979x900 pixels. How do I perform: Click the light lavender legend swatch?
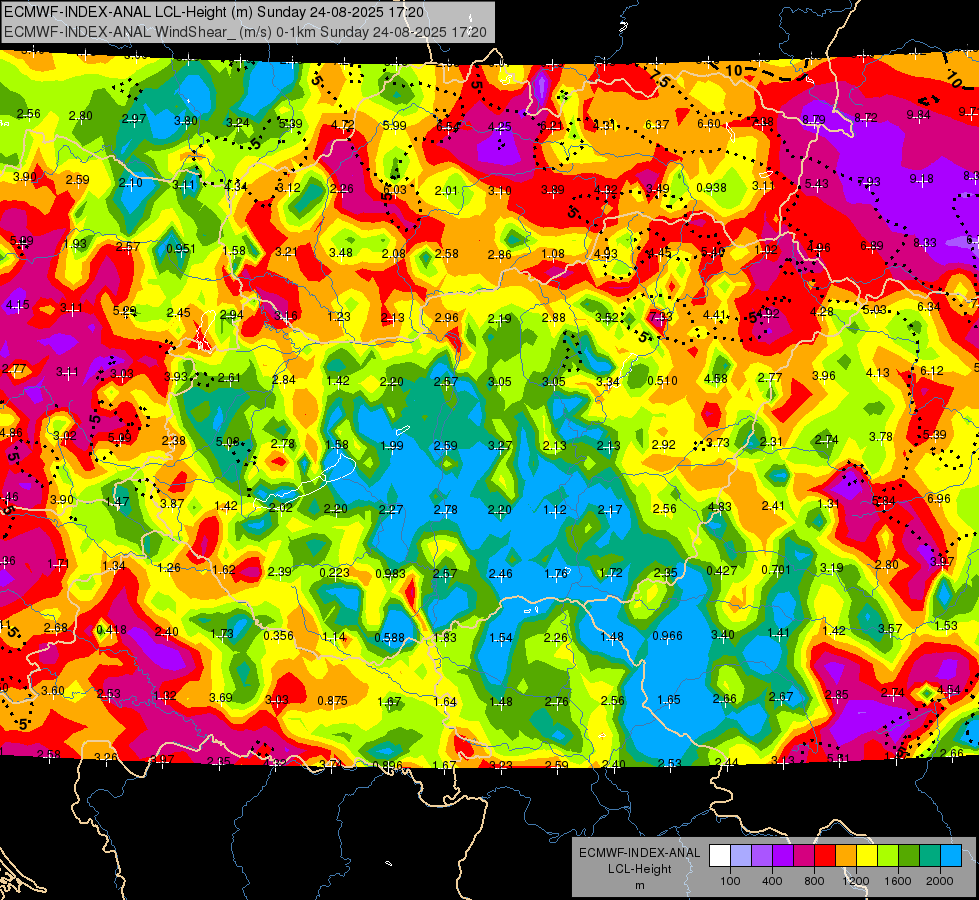pos(741,856)
